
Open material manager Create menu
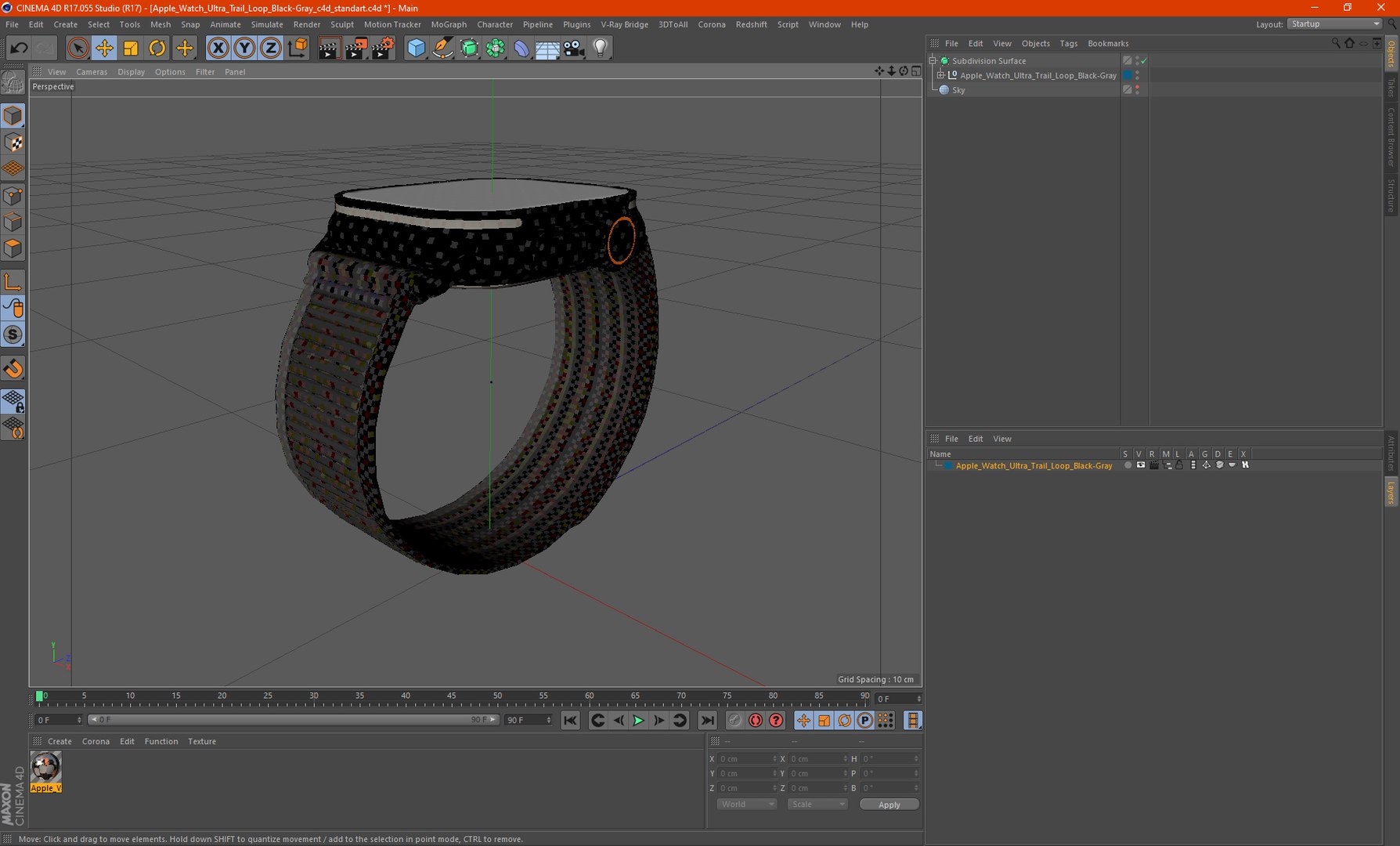(60, 742)
